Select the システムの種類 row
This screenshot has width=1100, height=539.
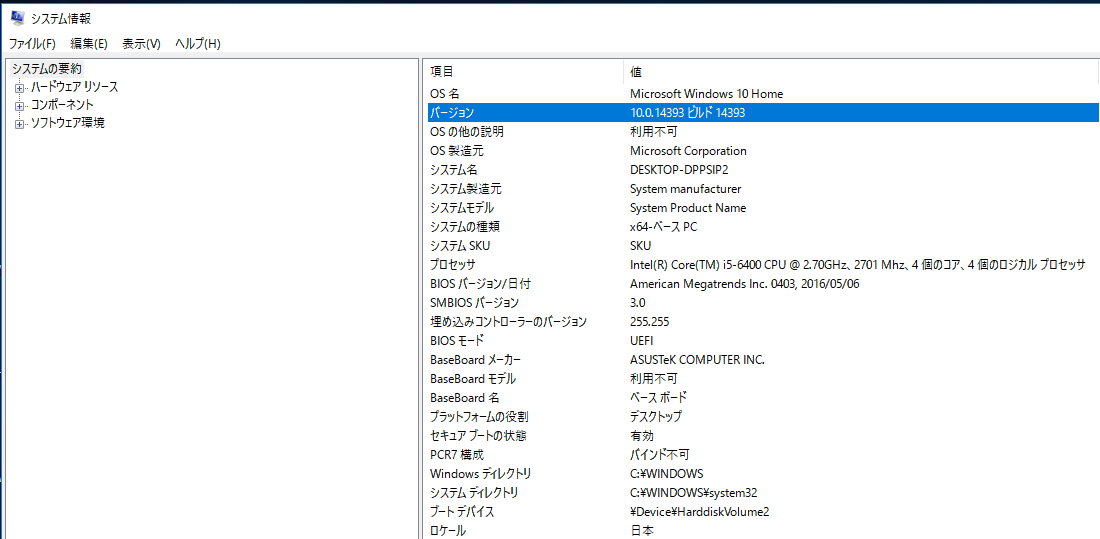click(763, 227)
